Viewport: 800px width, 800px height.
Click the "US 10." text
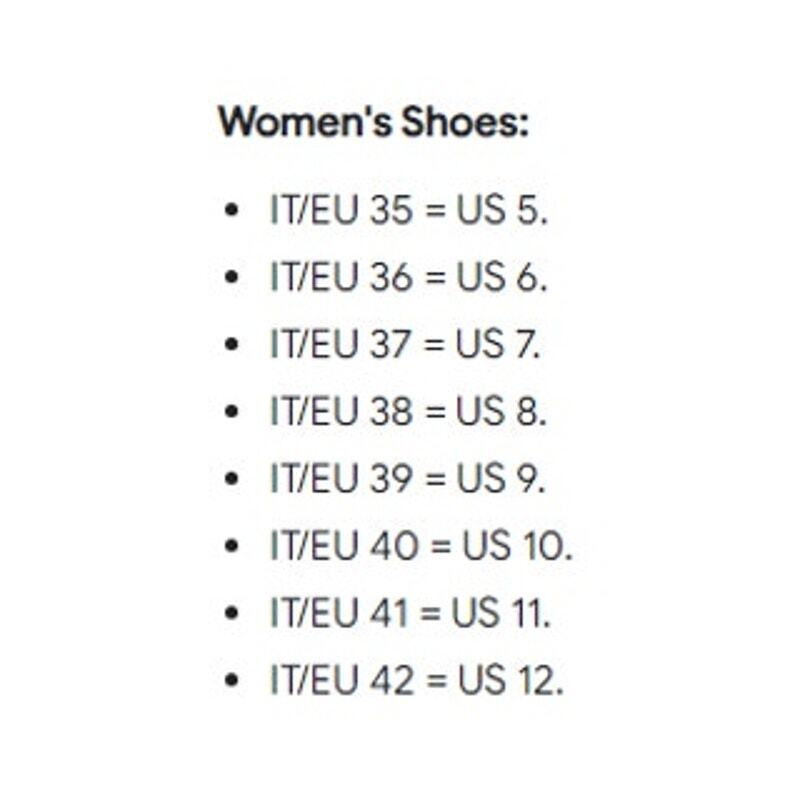pyautogui.click(x=517, y=545)
